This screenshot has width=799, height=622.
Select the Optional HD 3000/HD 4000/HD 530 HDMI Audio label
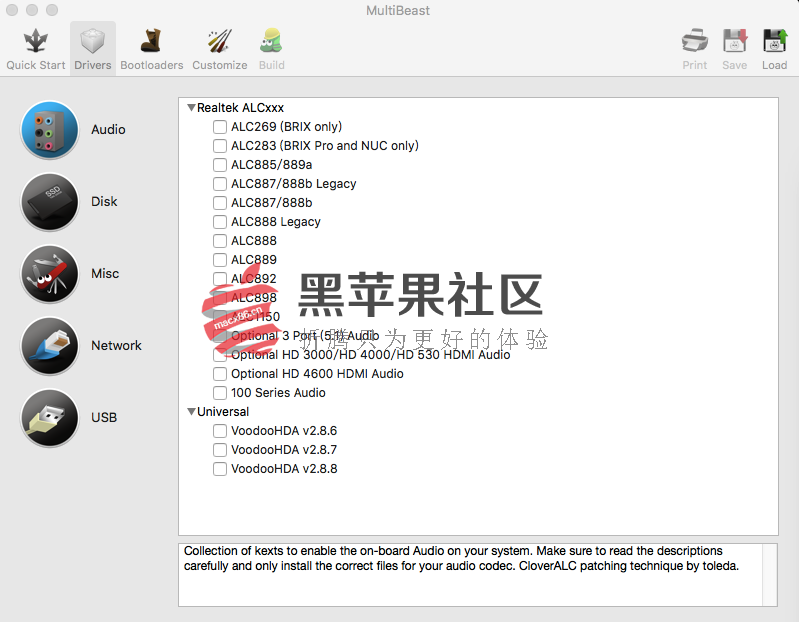point(370,355)
